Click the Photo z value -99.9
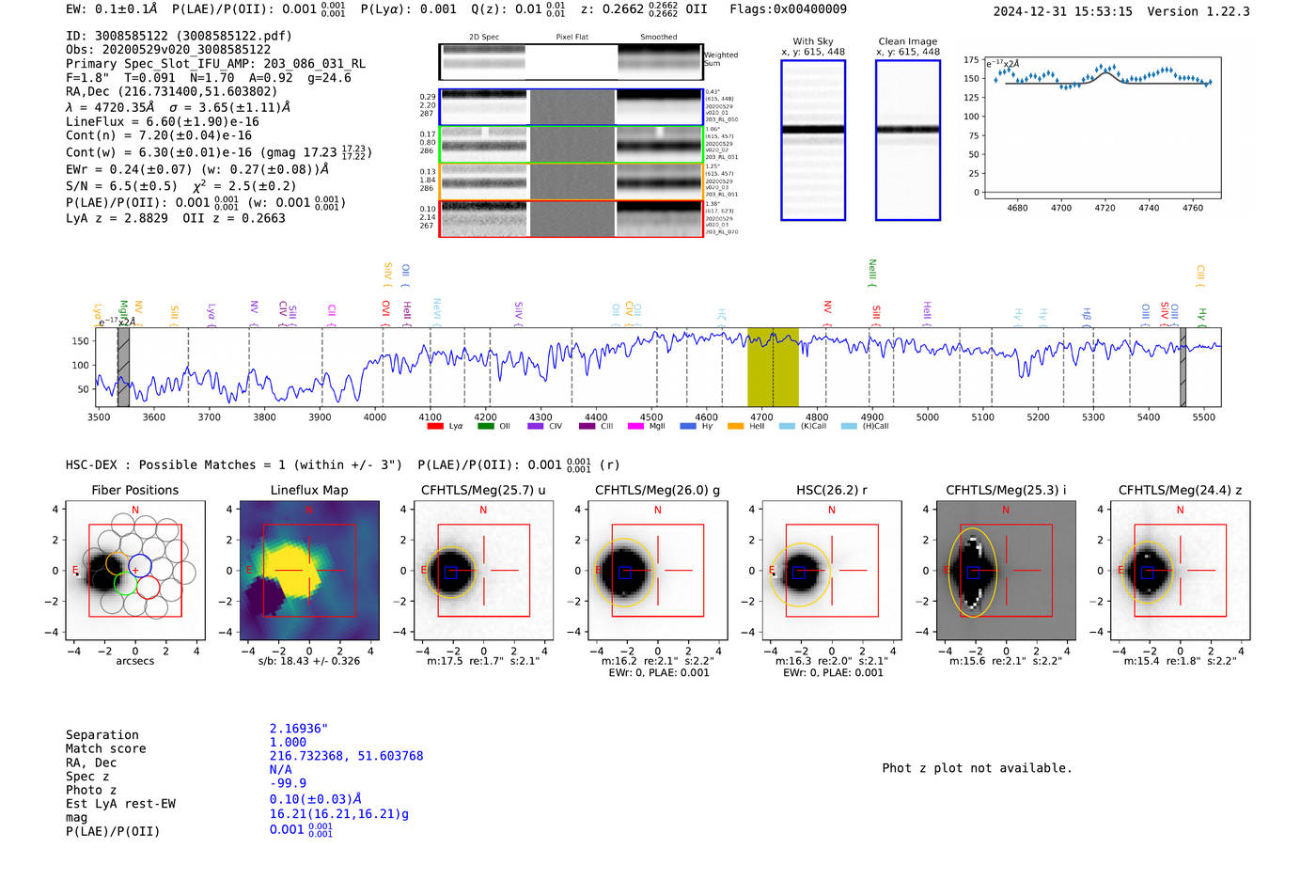The height and width of the screenshot is (896, 1316). (288, 783)
